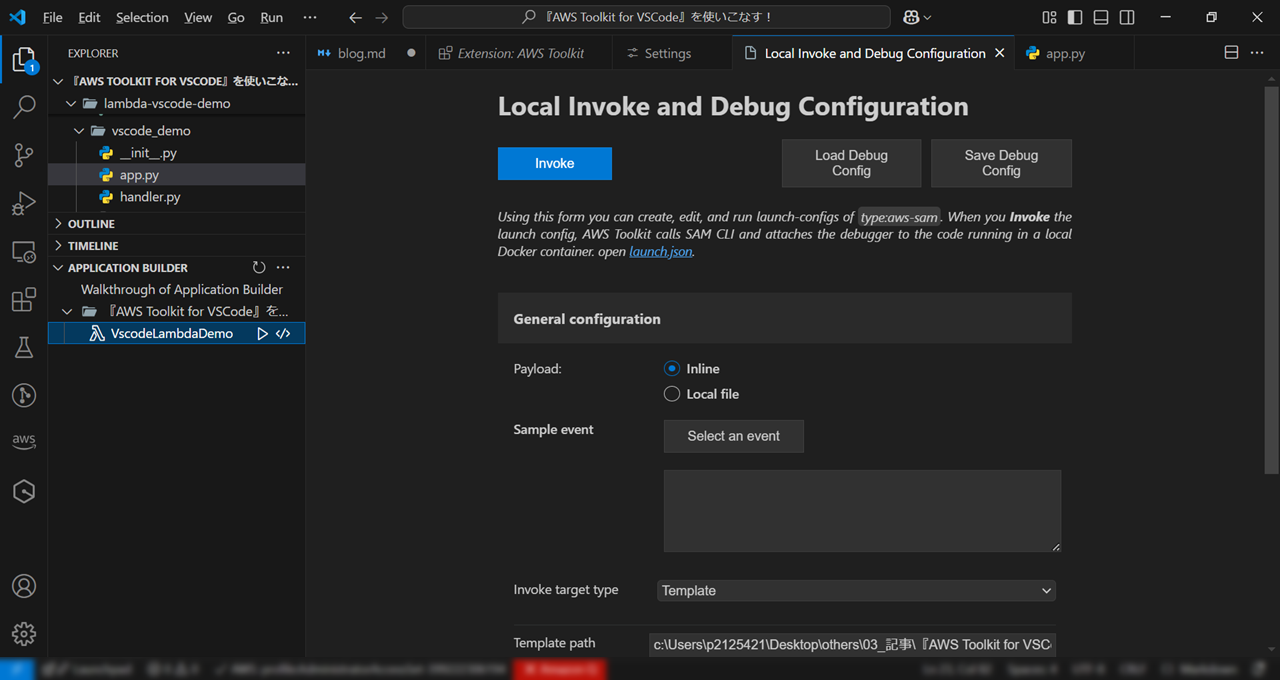Open the Source Control view

click(24, 155)
